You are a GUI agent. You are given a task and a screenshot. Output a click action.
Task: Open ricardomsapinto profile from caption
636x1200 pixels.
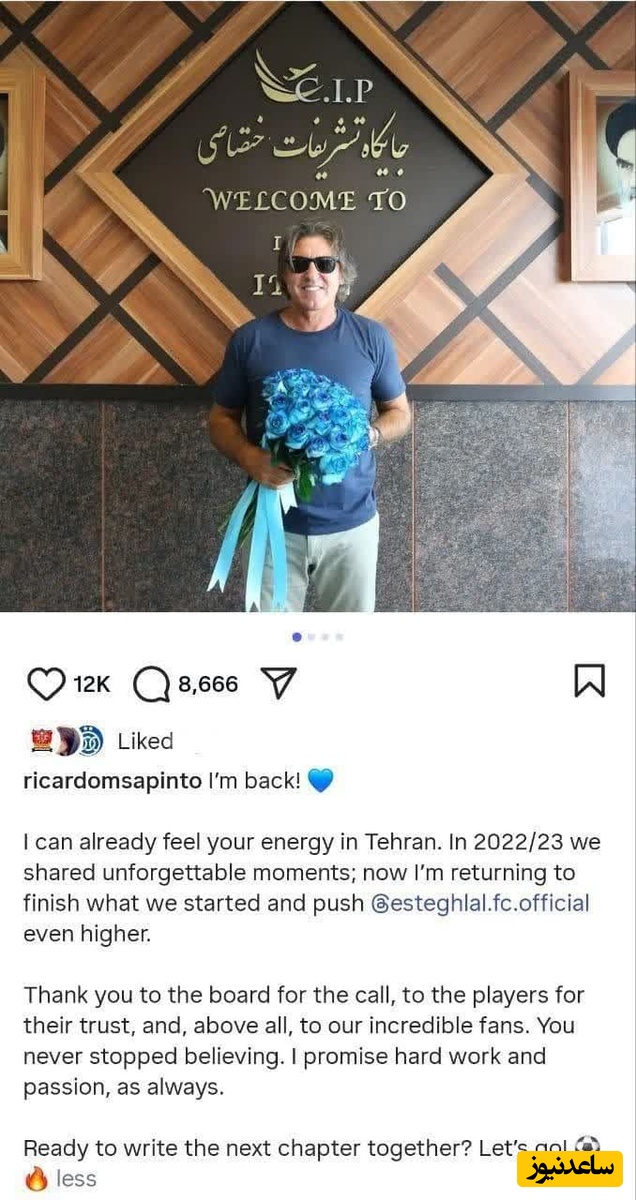point(112,781)
